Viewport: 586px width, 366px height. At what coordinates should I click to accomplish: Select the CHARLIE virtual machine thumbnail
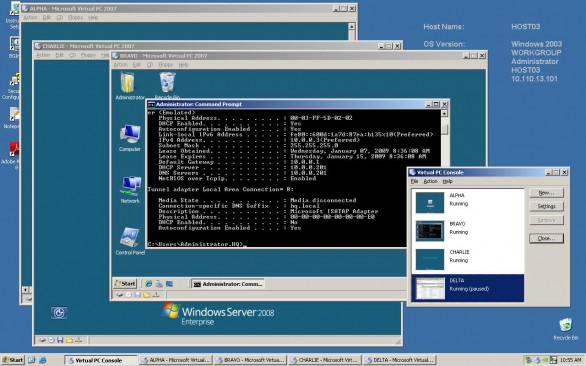click(x=430, y=259)
